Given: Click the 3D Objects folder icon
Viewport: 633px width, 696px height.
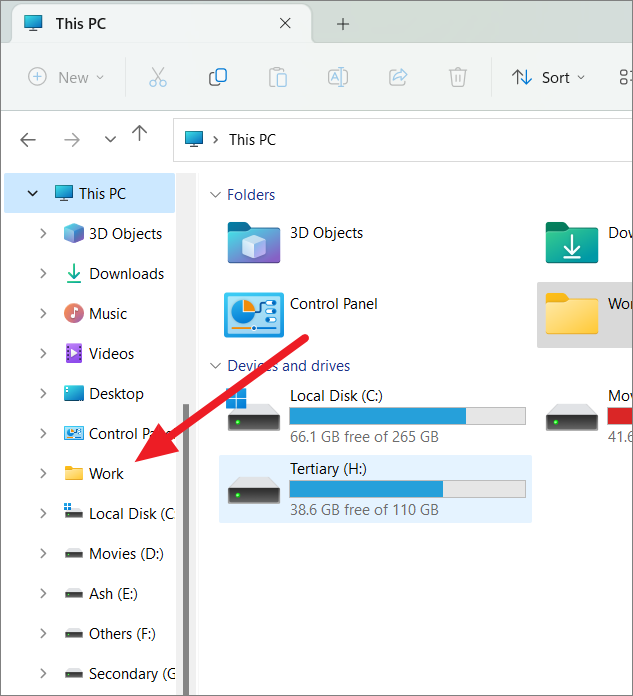Looking at the screenshot, I should (253, 242).
